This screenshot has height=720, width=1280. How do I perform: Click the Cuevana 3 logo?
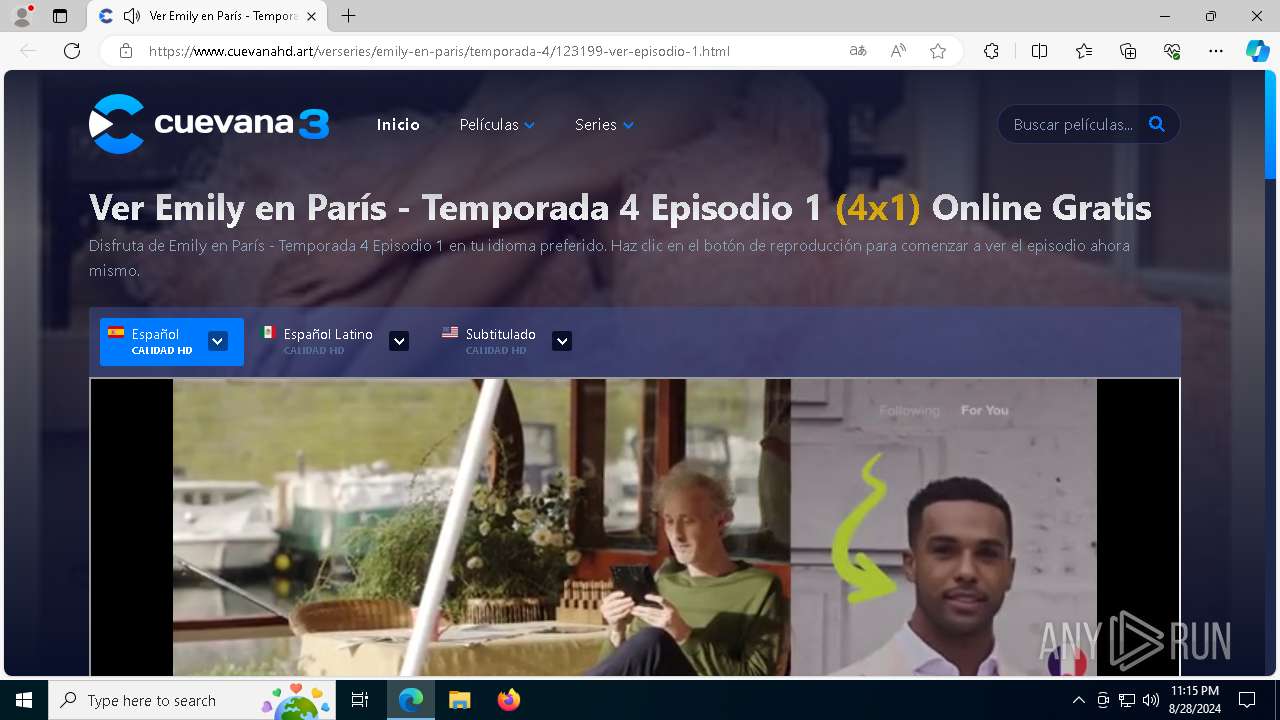pyautogui.click(x=209, y=124)
